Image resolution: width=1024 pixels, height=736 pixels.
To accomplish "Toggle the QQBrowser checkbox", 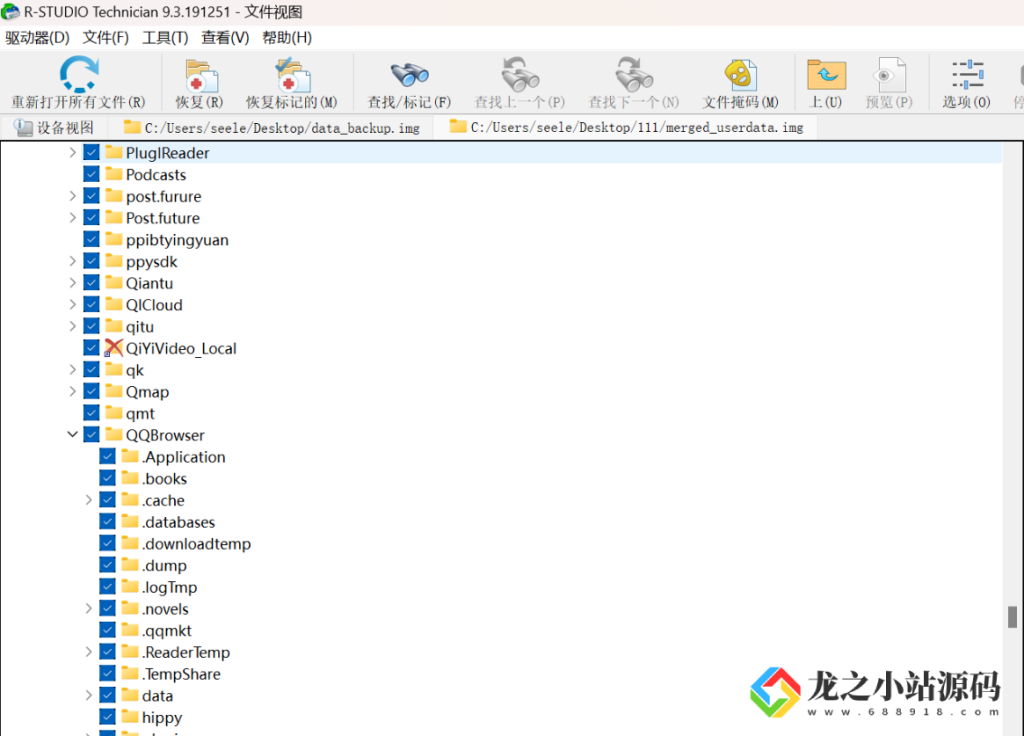I will point(91,434).
